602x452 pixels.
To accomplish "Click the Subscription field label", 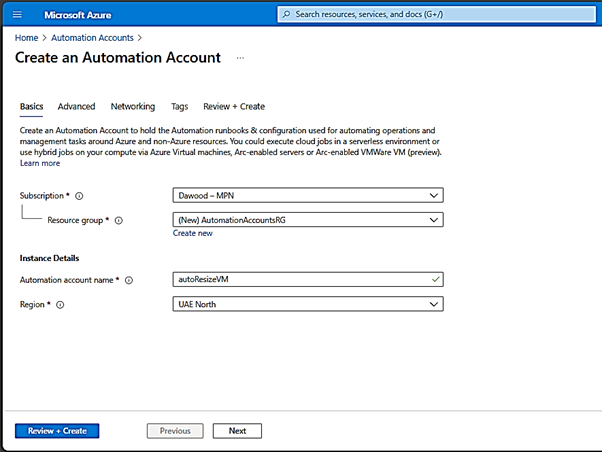I will [42, 195].
